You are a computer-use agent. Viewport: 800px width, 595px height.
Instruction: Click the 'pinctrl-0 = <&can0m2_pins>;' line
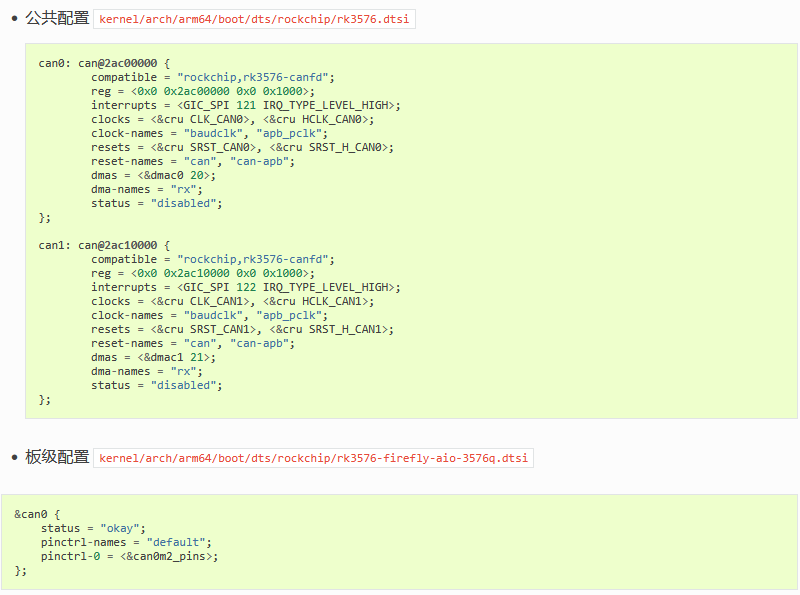(x=130, y=556)
